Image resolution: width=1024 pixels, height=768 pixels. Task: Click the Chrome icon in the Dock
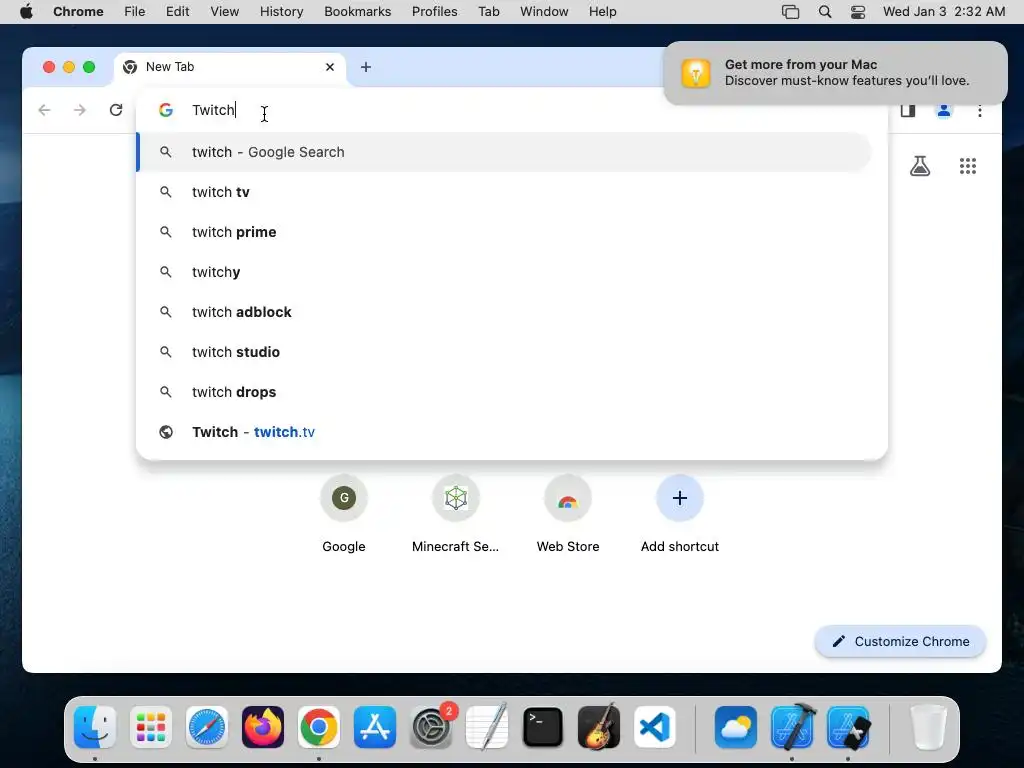[319, 727]
